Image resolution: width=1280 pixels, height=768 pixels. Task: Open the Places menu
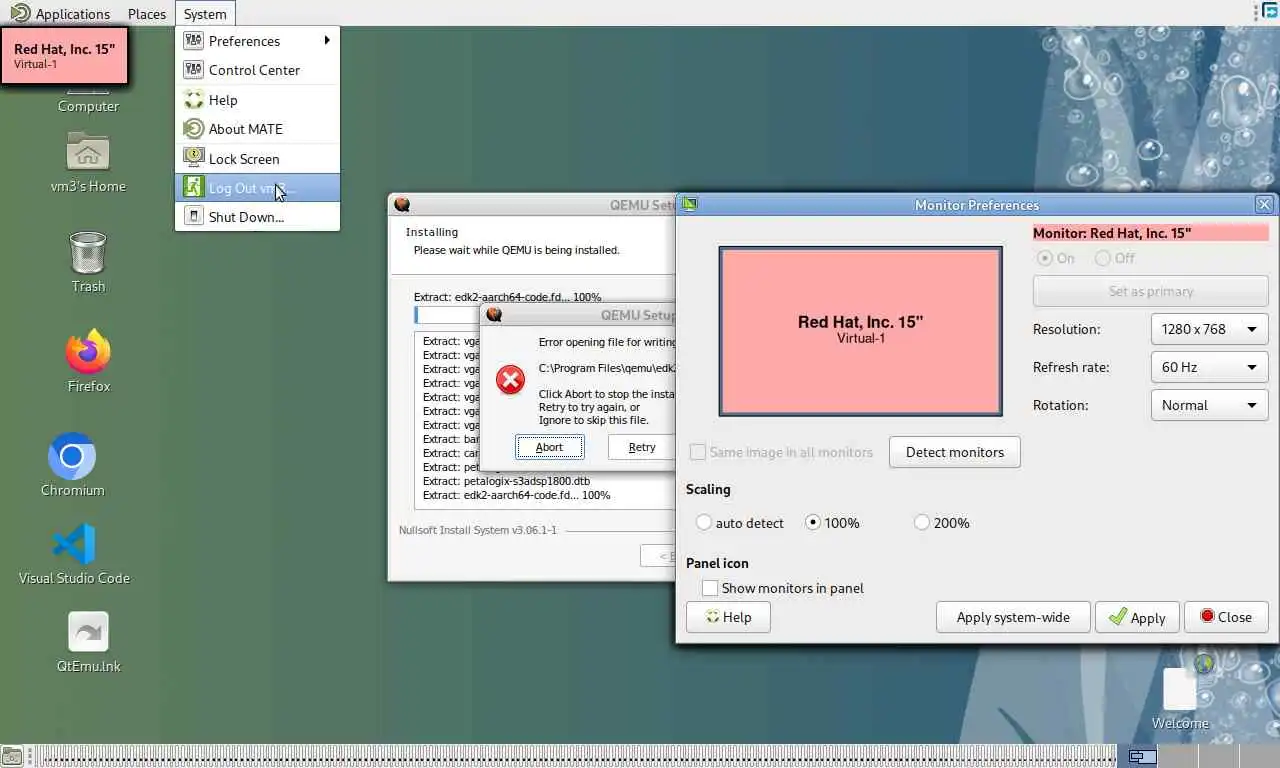pos(147,14)
